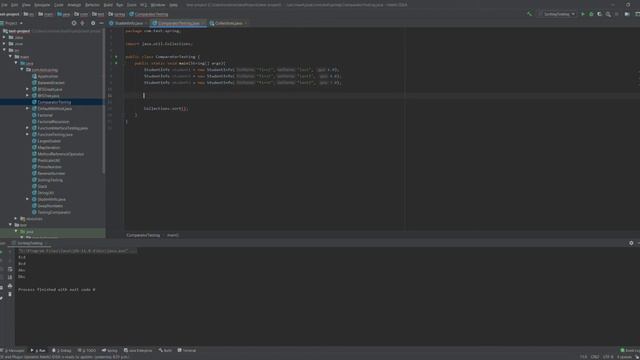The height and width of the screenshot is (360, 640).
Task: Select the SortingTesting tab in Run panel
Action: coord(30,243)
